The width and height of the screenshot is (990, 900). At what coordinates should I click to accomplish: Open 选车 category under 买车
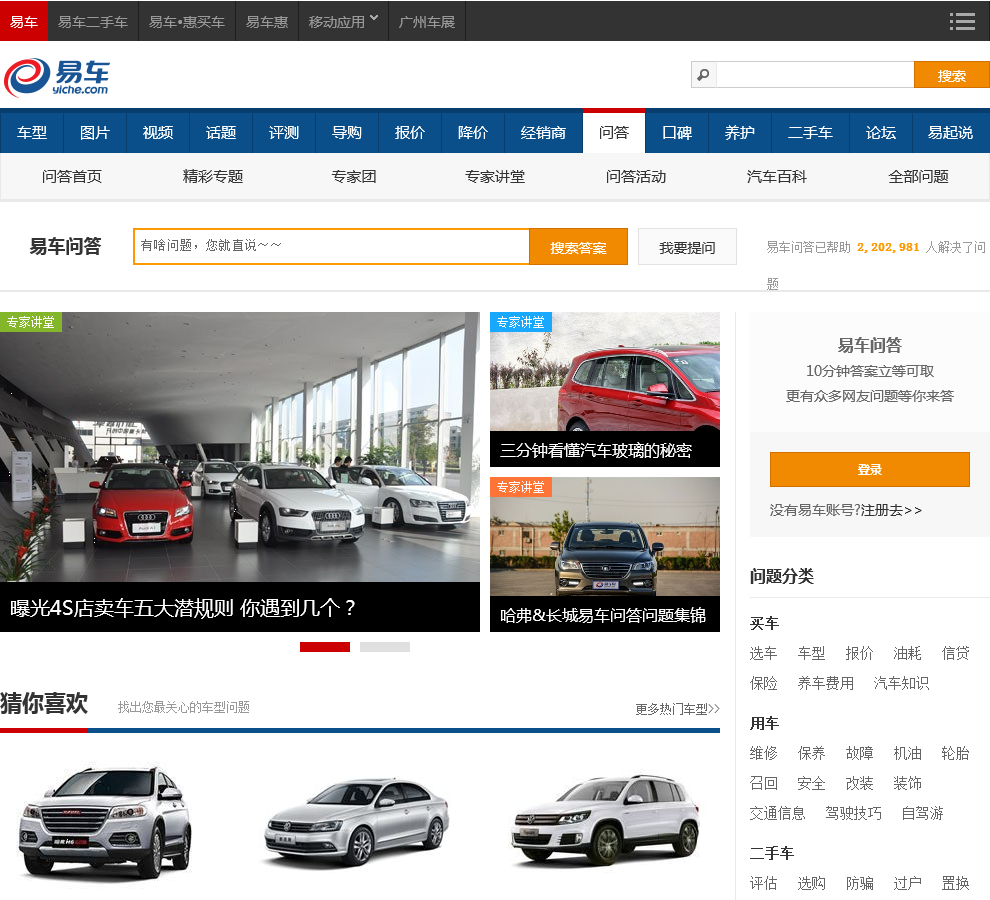pyautogui.click(x=763, y=653)
